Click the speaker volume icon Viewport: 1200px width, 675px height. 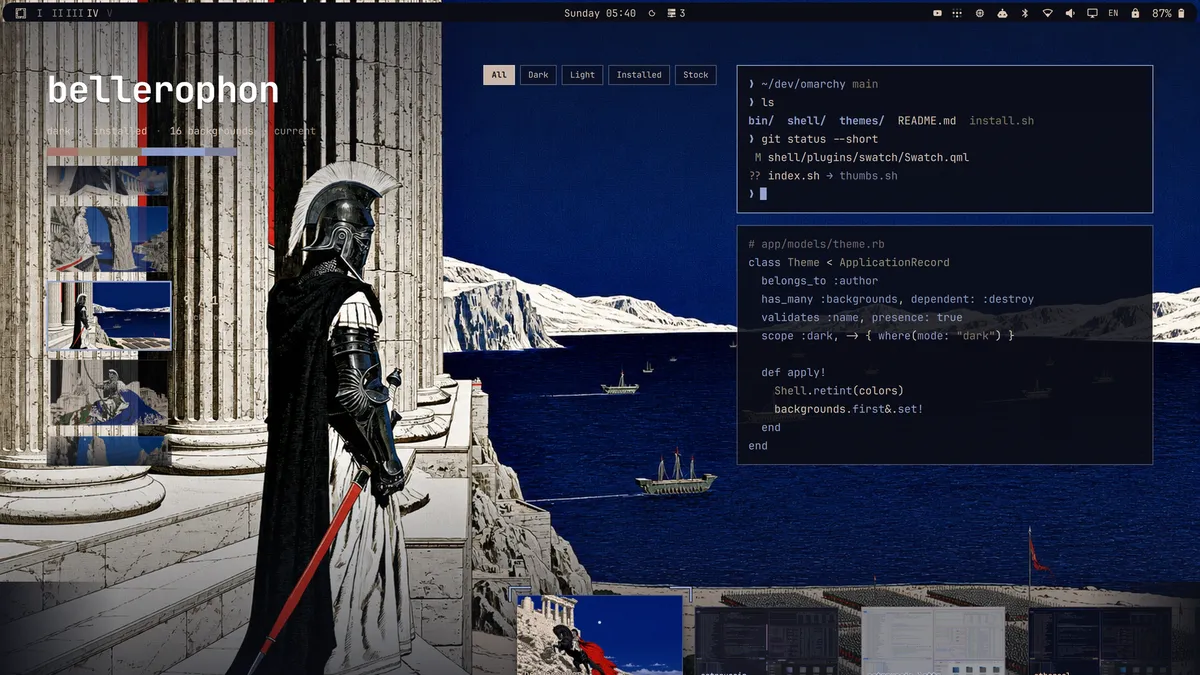pos(1070,13)
